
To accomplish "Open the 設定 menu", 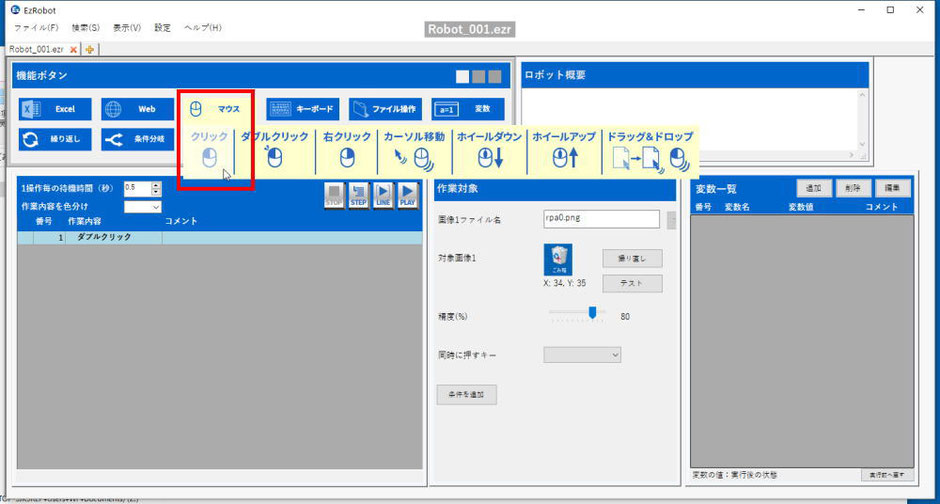I will [162, 28].
